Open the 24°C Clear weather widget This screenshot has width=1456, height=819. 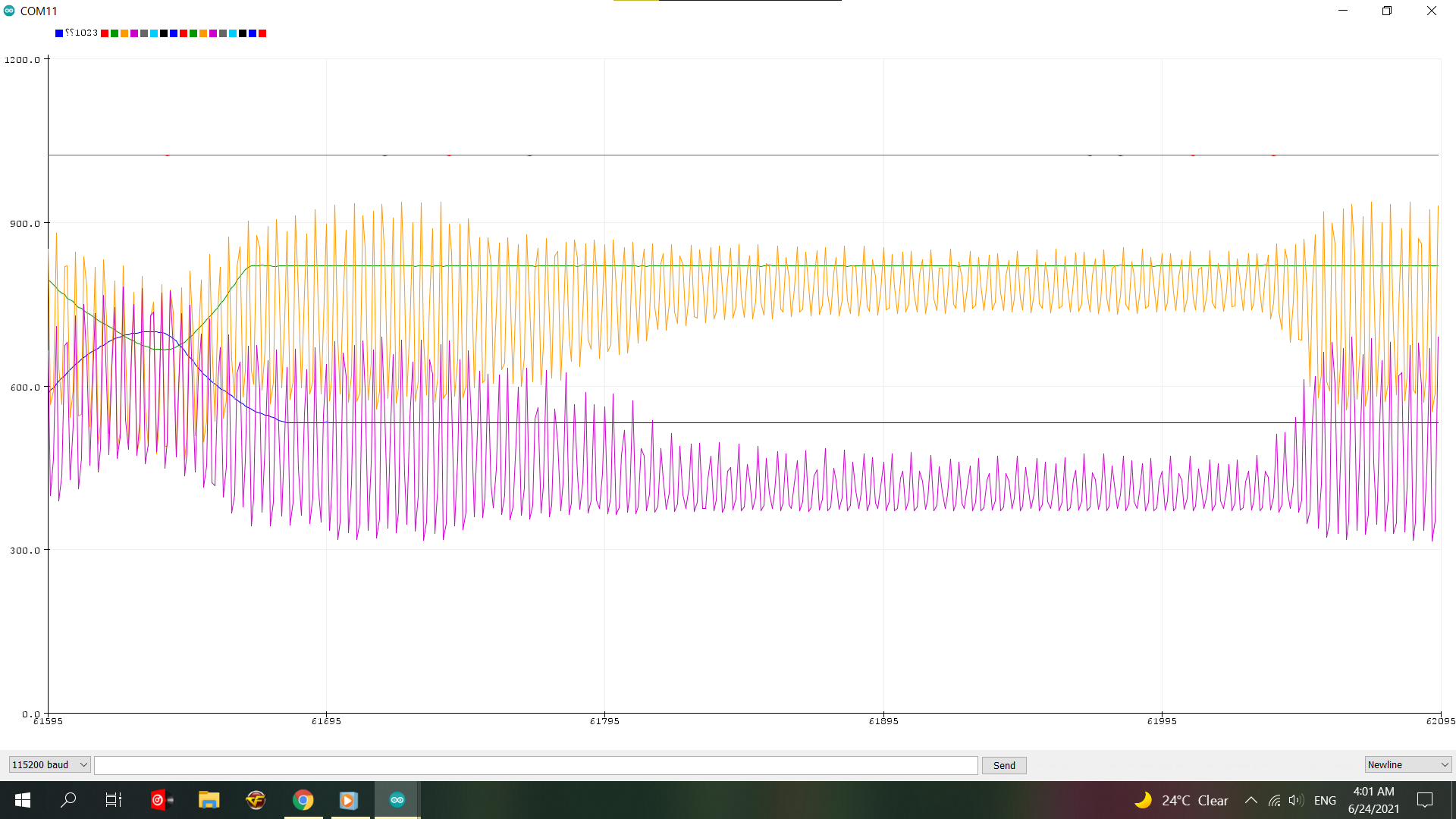point(1181,800)
